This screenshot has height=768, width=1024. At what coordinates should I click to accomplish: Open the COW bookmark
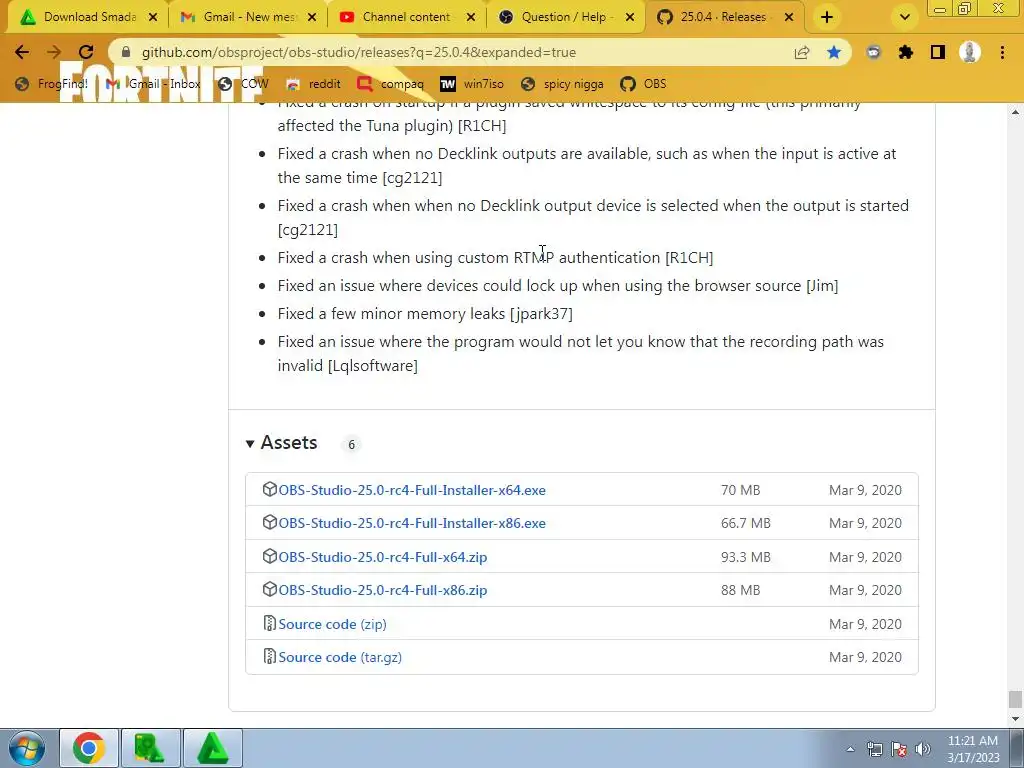(244, 84)
